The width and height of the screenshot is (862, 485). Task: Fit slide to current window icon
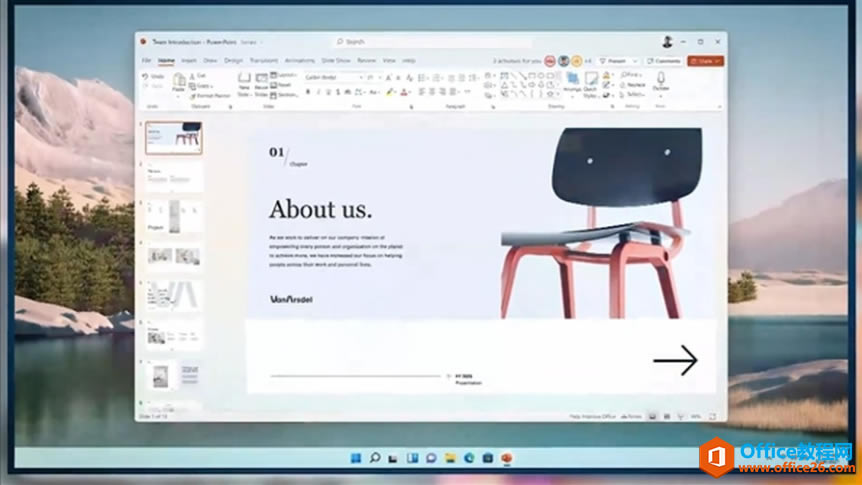[712, 417]
